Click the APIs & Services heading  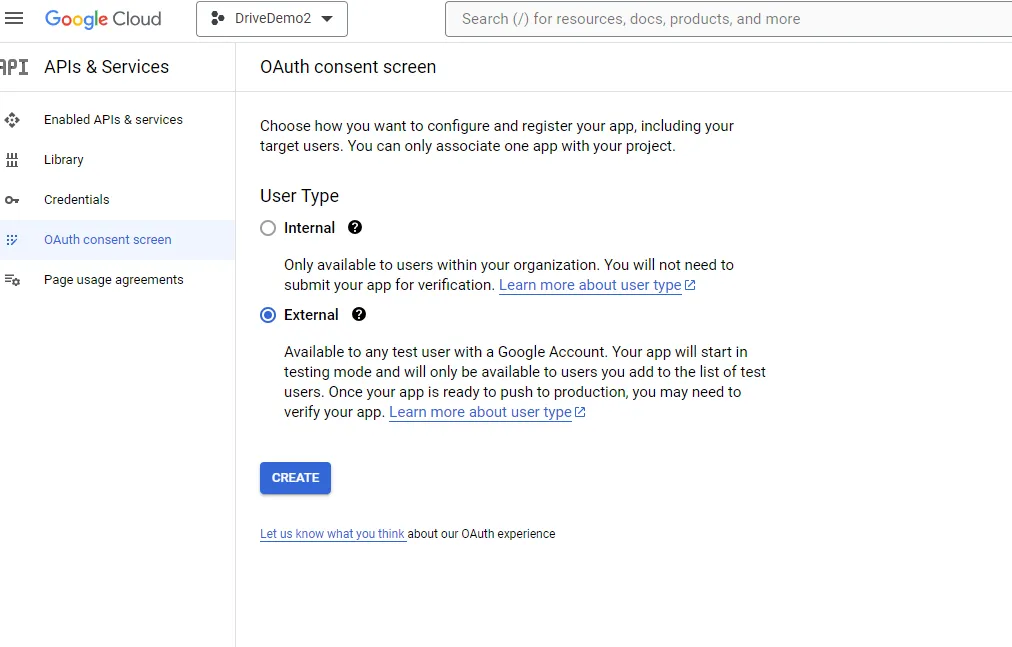(x=106, y=67)
